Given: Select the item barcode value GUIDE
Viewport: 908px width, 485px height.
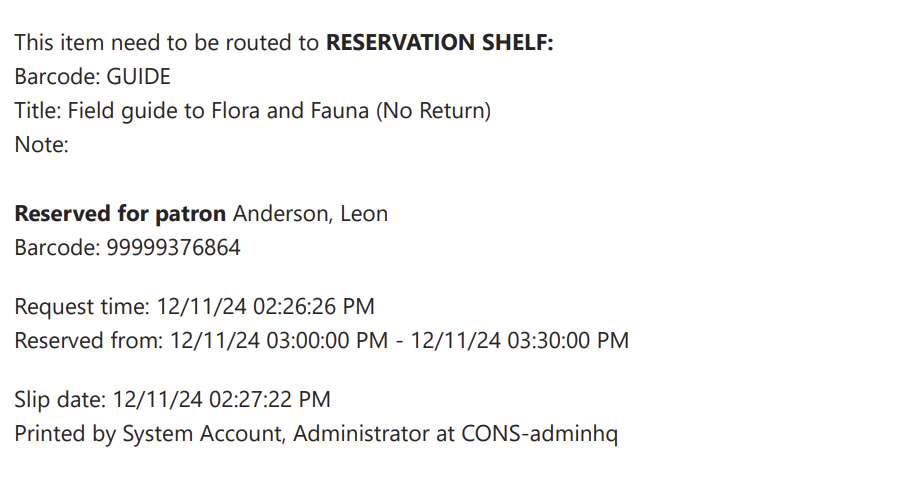Looking at the screenshot, I should (x=137, y=77).
